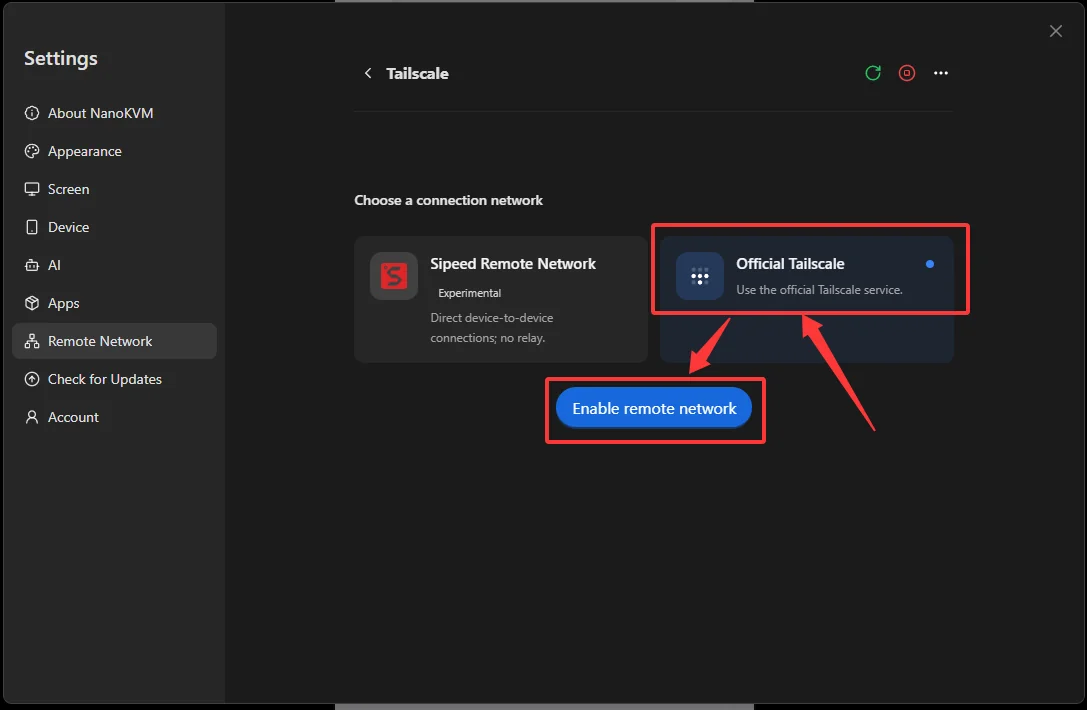The width and height of the screenshot is (1087, 710).
Task: Open Check for Updates page
Action: pos(114,379)
